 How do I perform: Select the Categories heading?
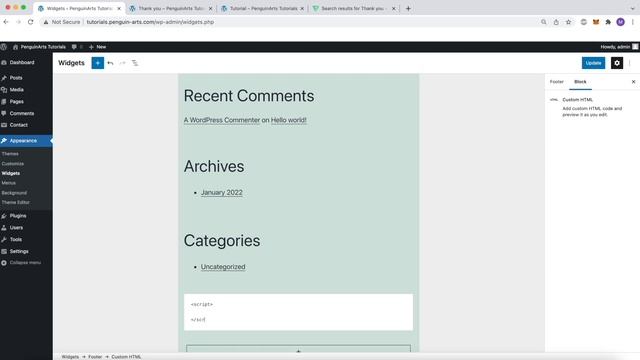coord(222,240)
